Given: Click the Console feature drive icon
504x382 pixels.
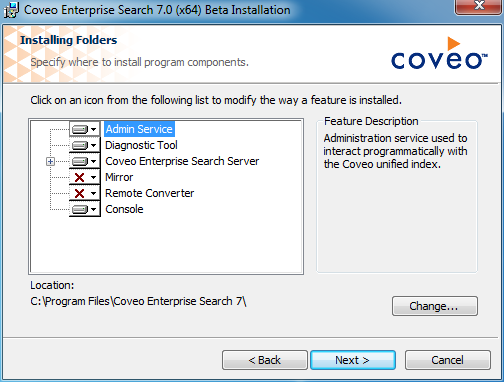Looking at the screenshot, I should coord(80,209).
